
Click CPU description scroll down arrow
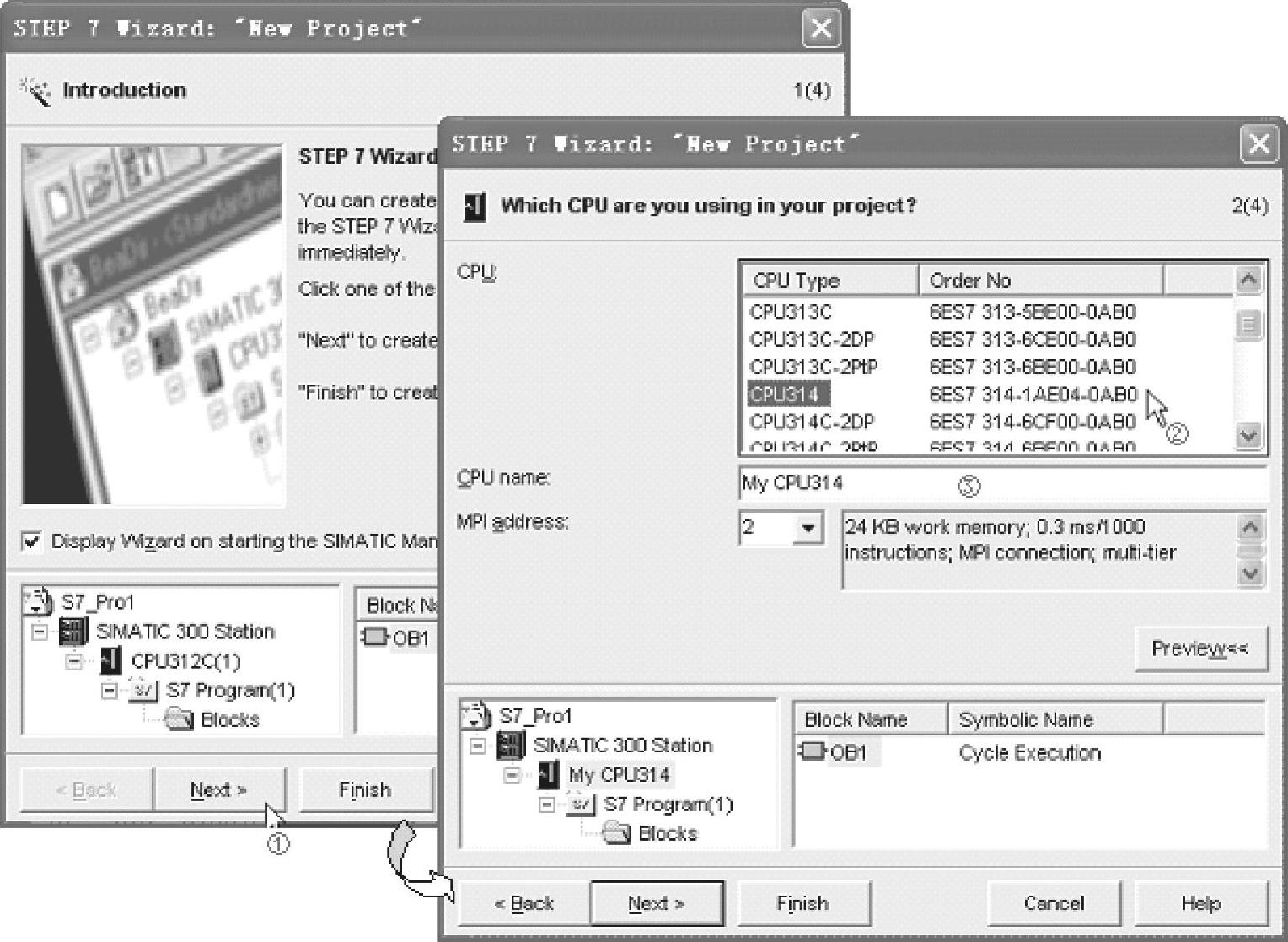click(1250, 573)
